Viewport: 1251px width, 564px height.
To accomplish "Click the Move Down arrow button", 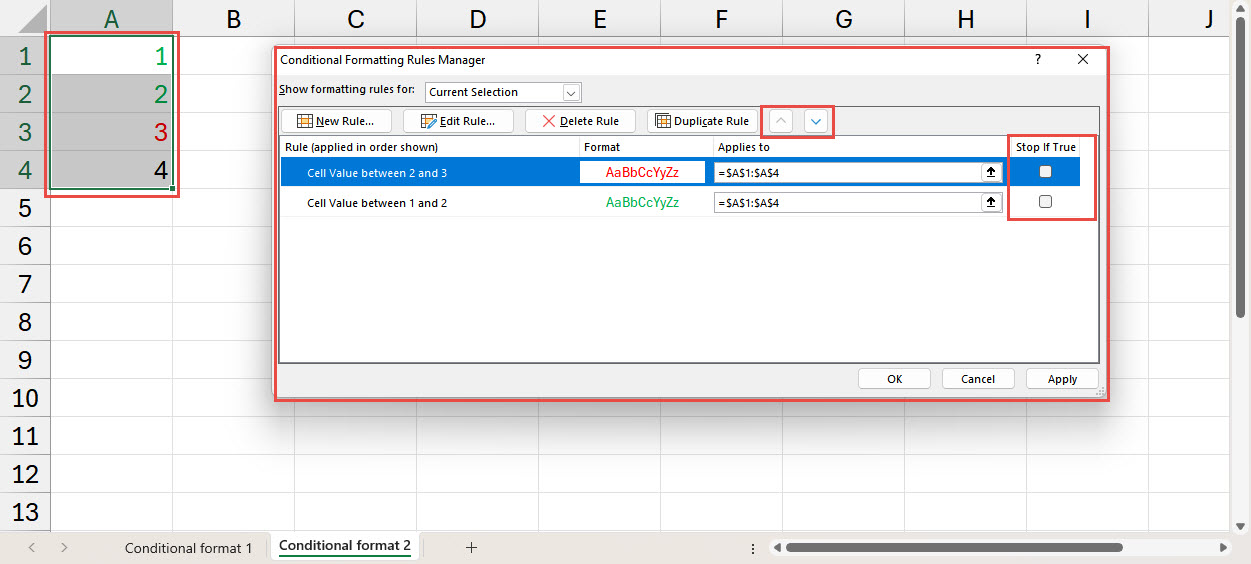I will [x=817, y=121].
